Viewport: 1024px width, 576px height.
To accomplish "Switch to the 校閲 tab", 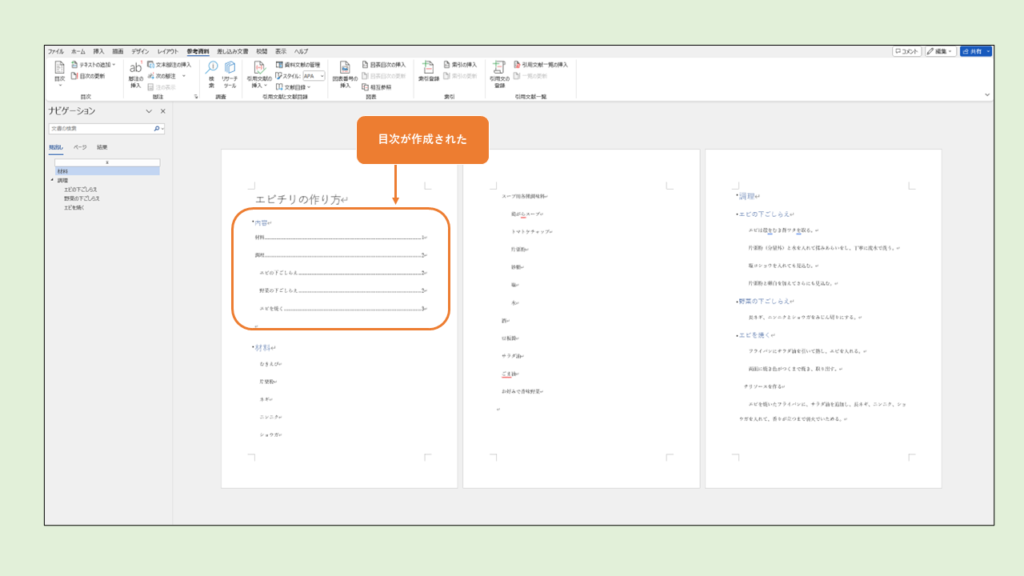I will (262, 51).
